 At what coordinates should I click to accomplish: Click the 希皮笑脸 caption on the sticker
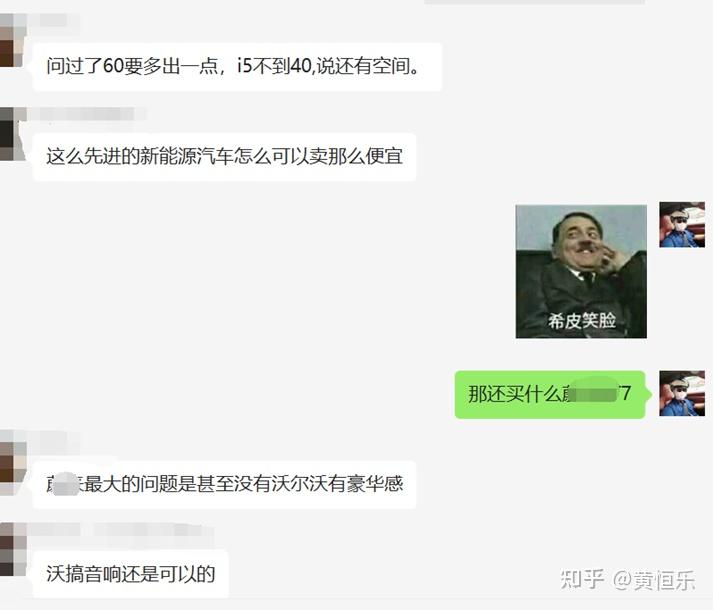coord(582,321)
